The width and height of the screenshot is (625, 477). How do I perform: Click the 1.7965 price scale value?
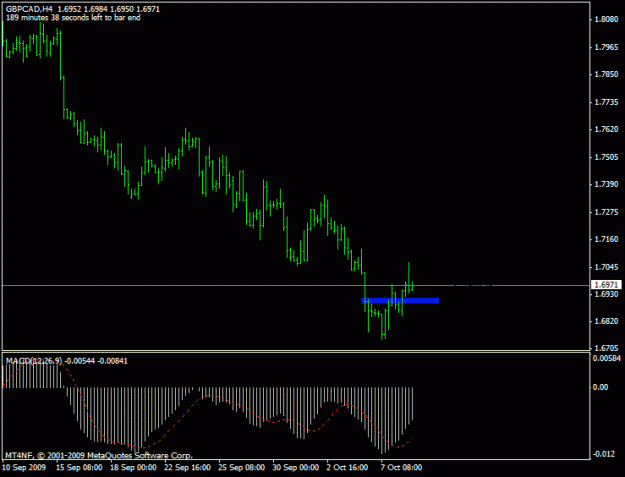coord(606,47)
